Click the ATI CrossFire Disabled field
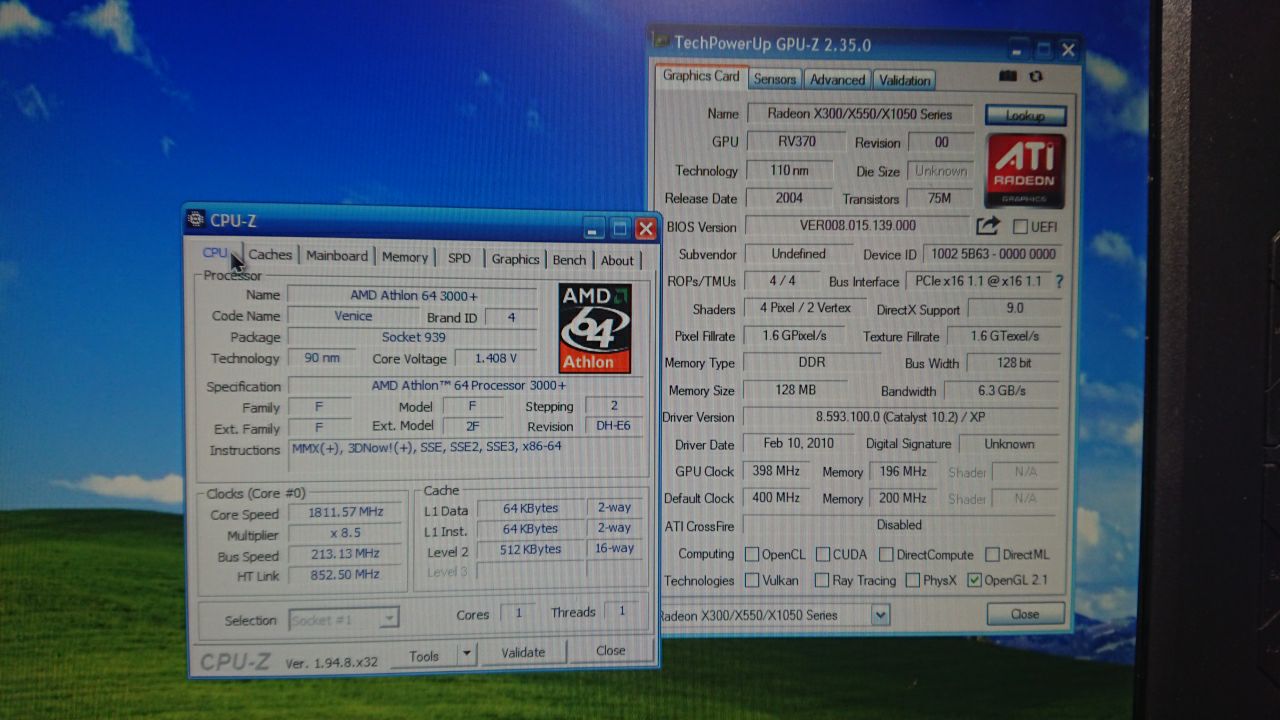Viewport: 1280px width, 720px height. (899, 525)
